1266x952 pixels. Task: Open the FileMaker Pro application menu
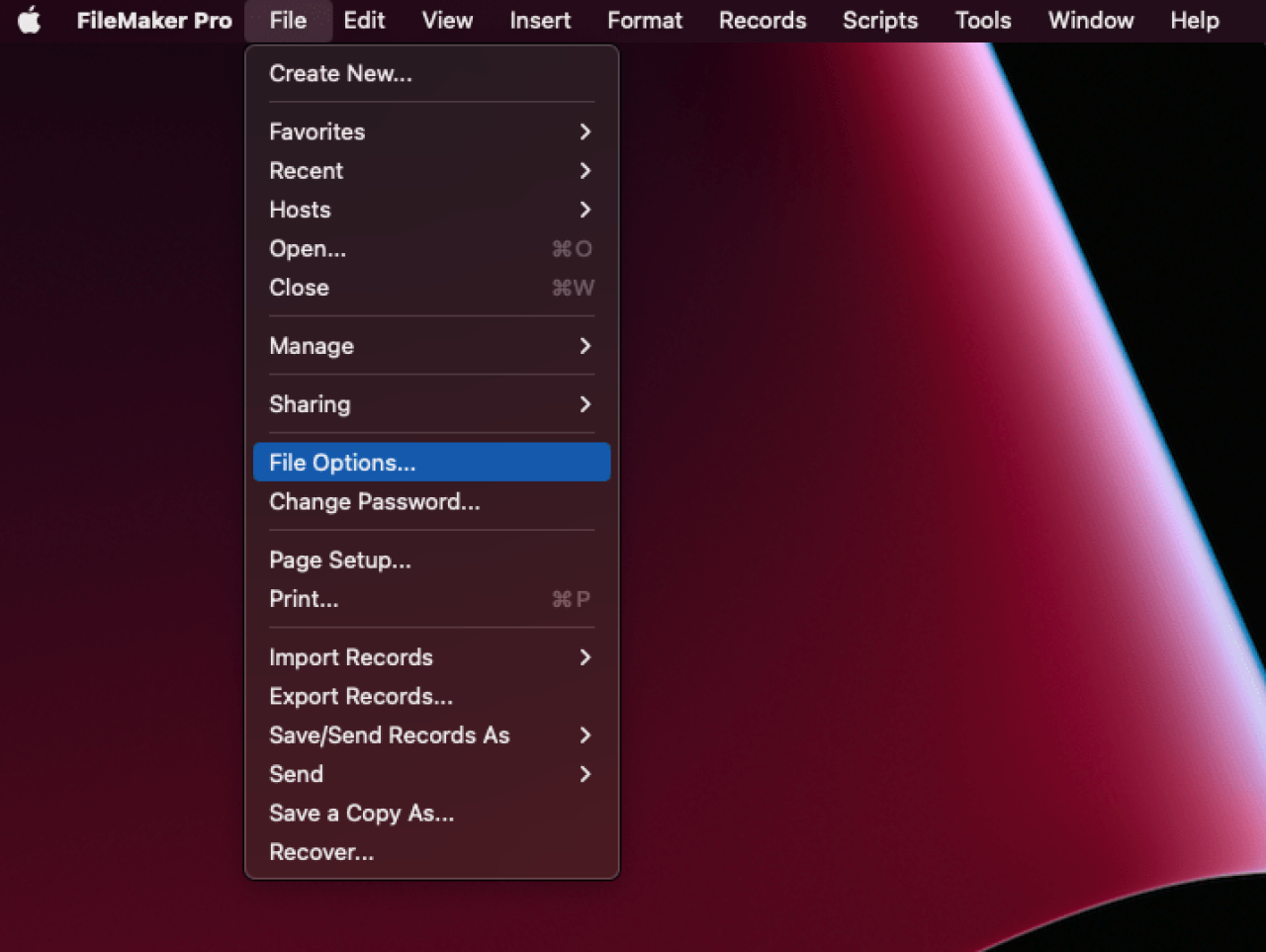click(154, 20)
